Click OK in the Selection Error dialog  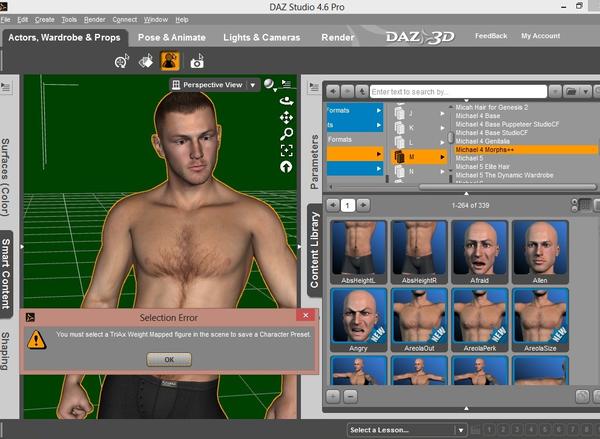(x=169, y=359)
